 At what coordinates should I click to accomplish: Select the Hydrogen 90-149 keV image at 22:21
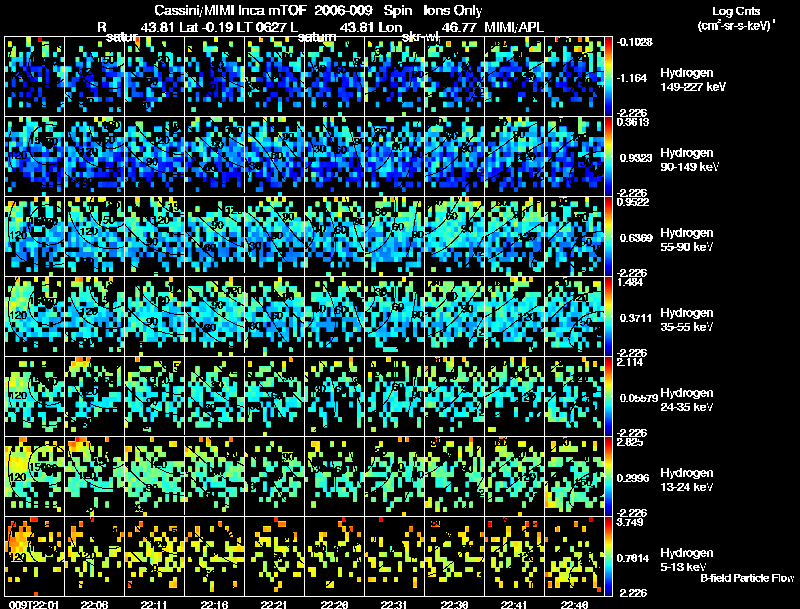274,156
